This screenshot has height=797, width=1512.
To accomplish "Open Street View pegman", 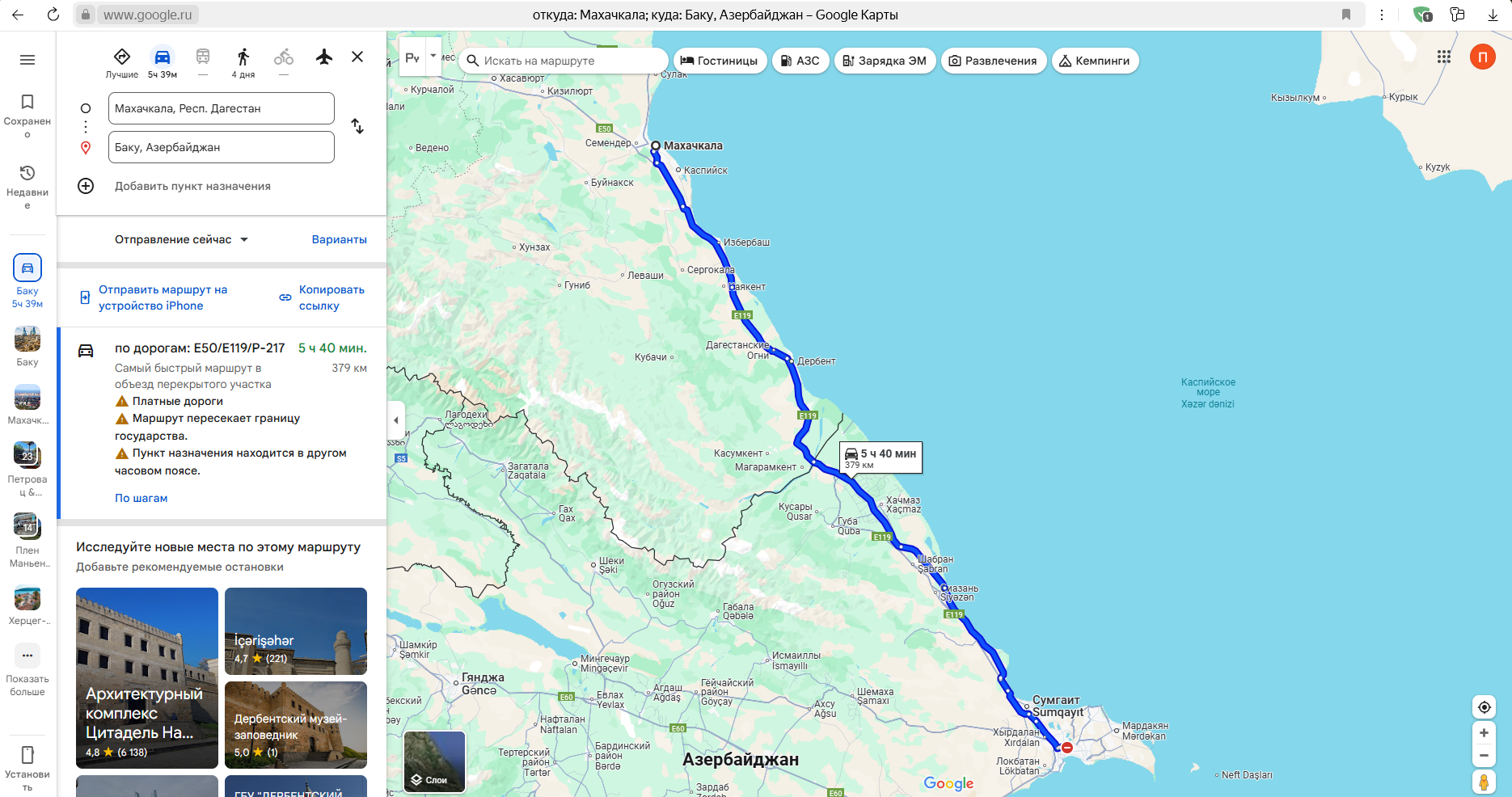I will click(1484, 782).
